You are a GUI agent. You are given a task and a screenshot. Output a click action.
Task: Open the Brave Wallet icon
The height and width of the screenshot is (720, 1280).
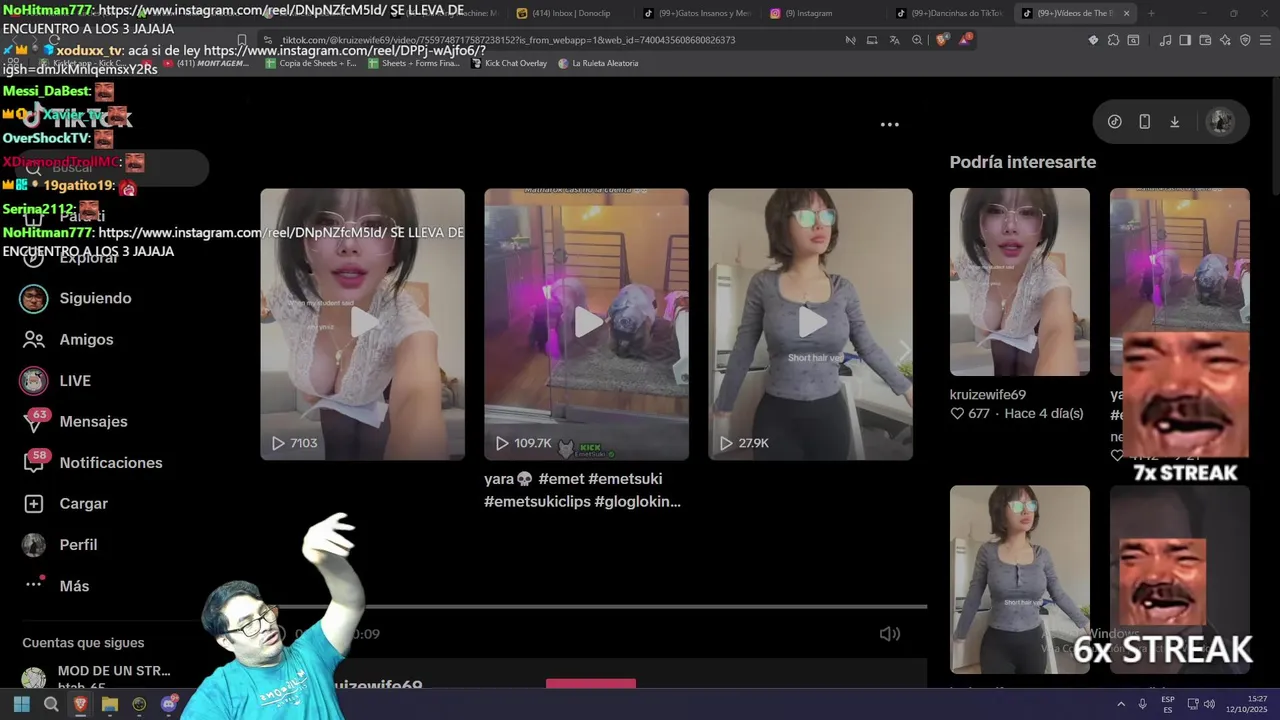[1205, 40]
